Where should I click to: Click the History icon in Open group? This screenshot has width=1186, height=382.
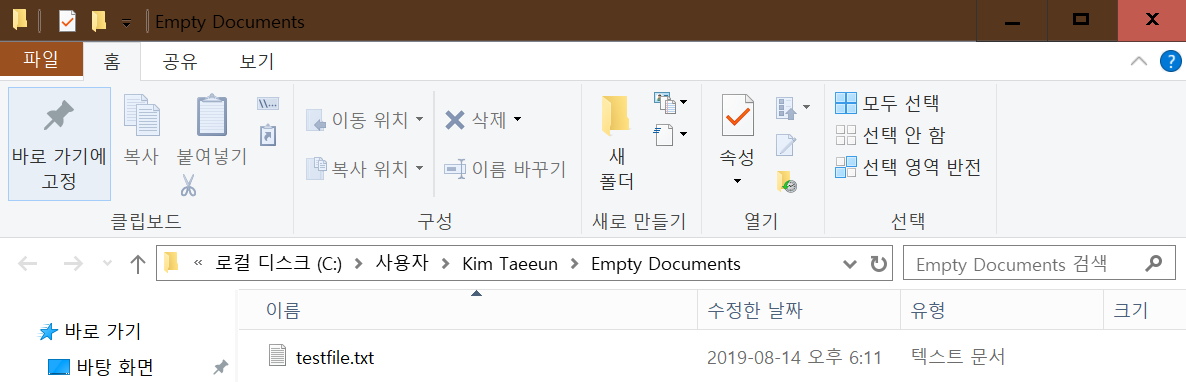786,182
